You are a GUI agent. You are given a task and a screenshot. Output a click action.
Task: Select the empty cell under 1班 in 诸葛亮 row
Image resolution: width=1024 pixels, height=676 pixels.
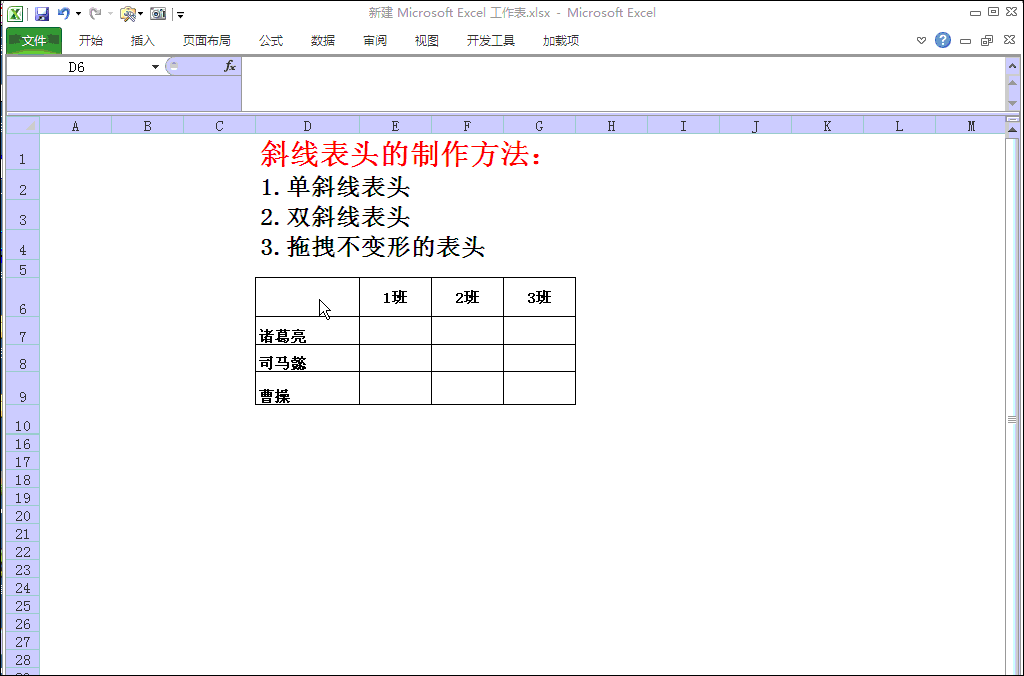click(x=395, y=330)
